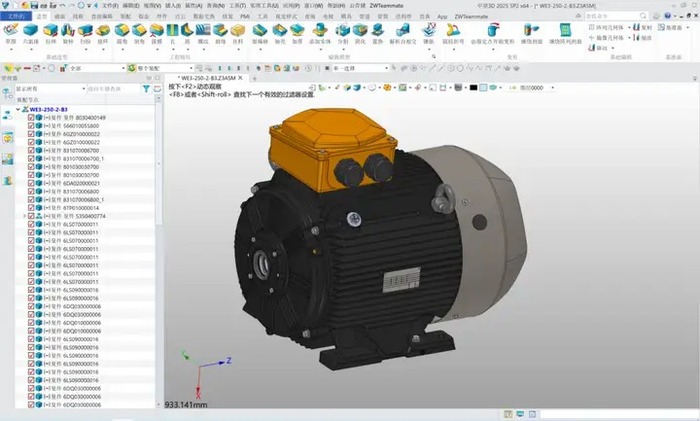Open the 文件(F) menu
The height and width of the screenshot is (421, 700).
pyautogui.click(x=18, y=17)
